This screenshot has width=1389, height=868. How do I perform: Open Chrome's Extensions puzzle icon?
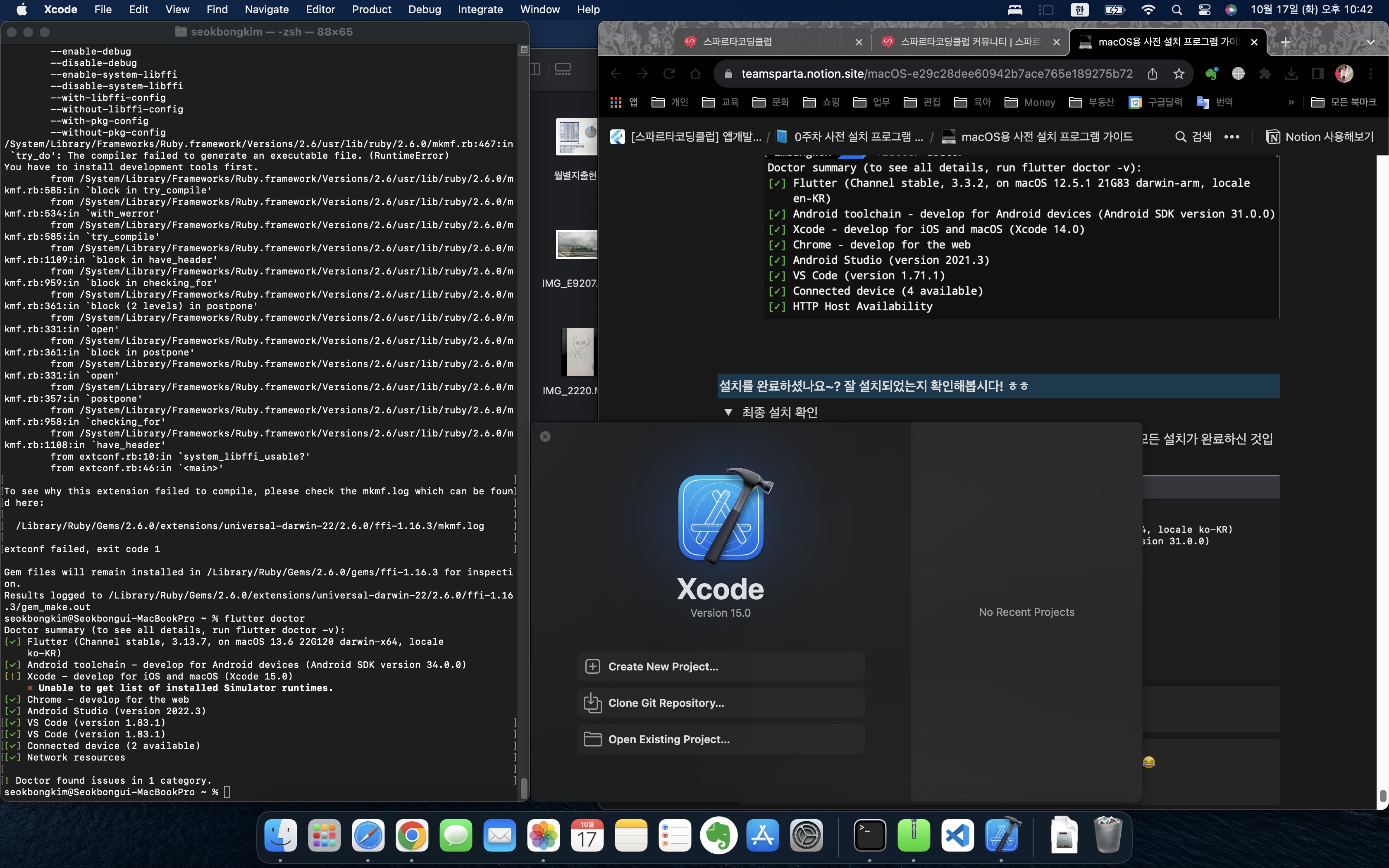pos(1265,74)
